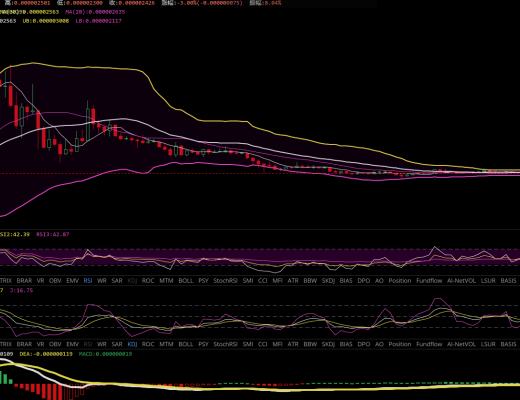The width and height of the screenshot is (520, 400).
Task: Click highlighted KDJ tab beneath the KDJ chart
Action: (132, 344)
